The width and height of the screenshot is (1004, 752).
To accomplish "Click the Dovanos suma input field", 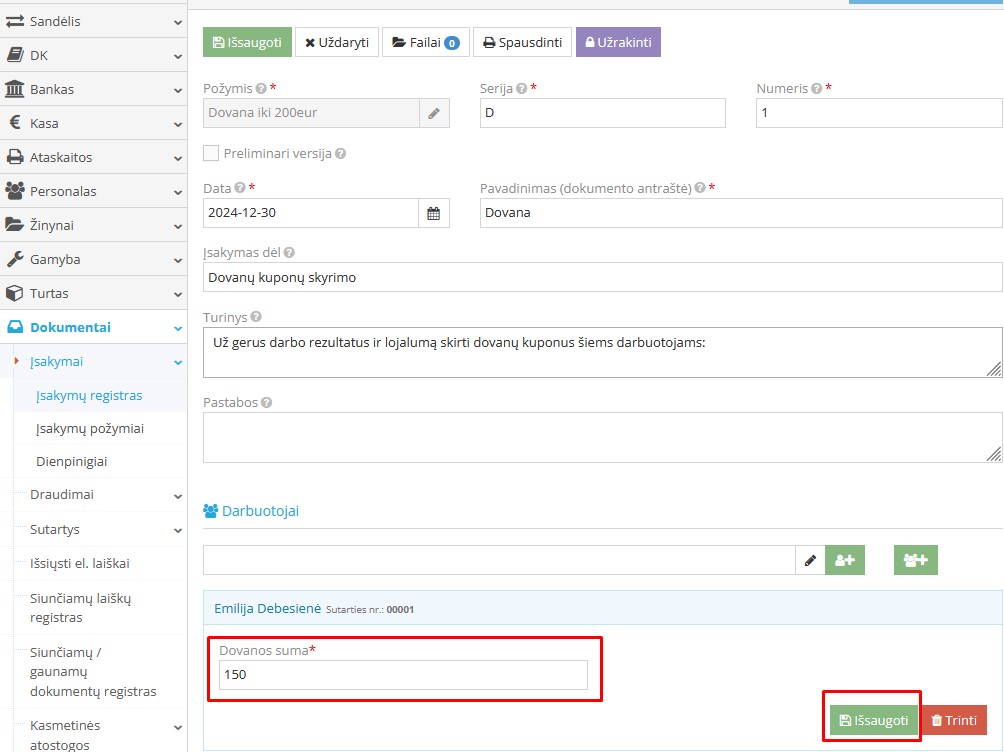I will [x=404, y=675].
